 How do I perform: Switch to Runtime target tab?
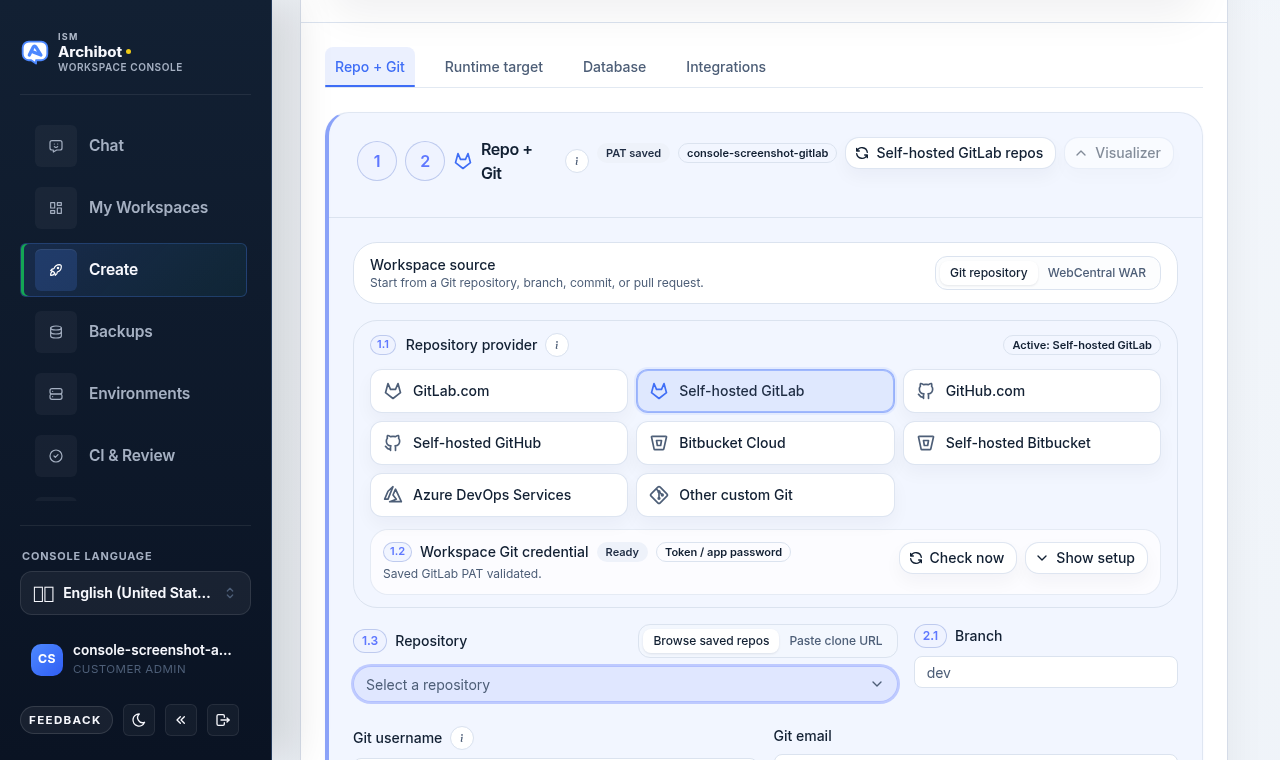494,67
